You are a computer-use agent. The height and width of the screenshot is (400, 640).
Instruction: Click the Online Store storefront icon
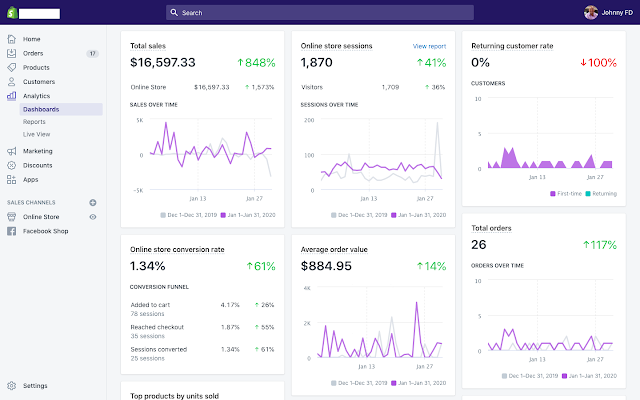coord(11,217)
